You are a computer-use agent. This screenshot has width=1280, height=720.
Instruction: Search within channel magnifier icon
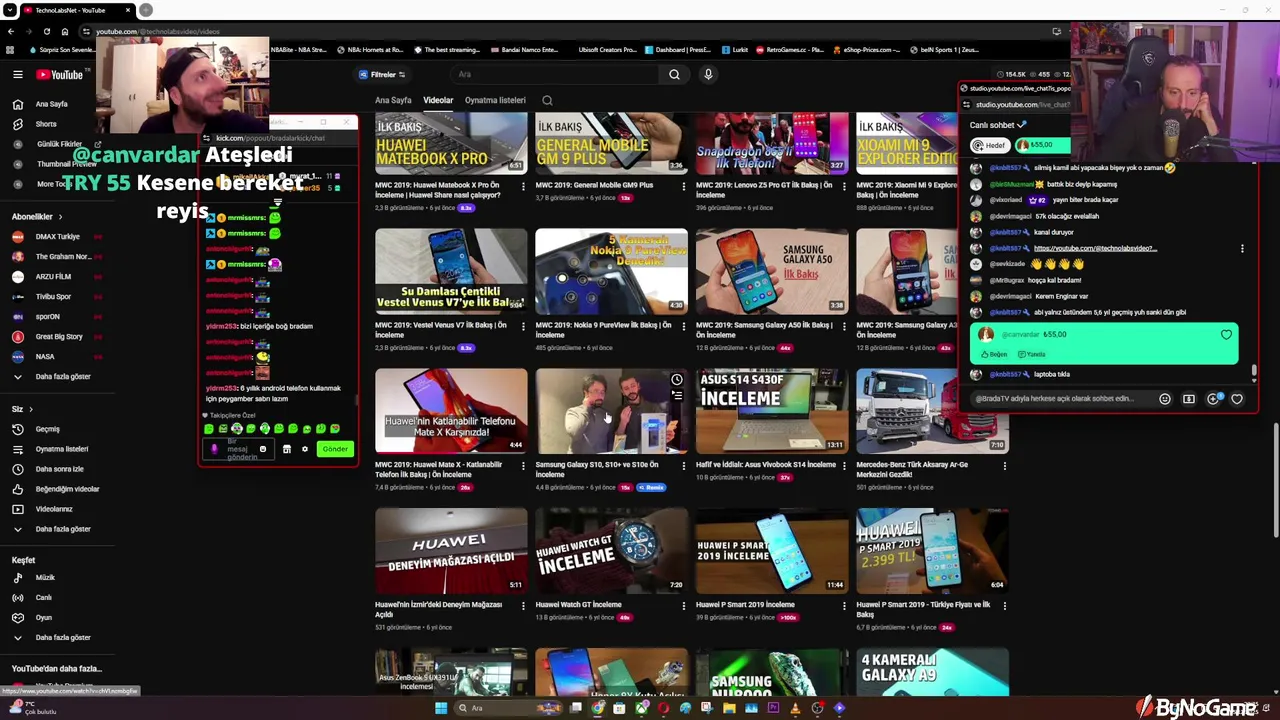point(547,100)
